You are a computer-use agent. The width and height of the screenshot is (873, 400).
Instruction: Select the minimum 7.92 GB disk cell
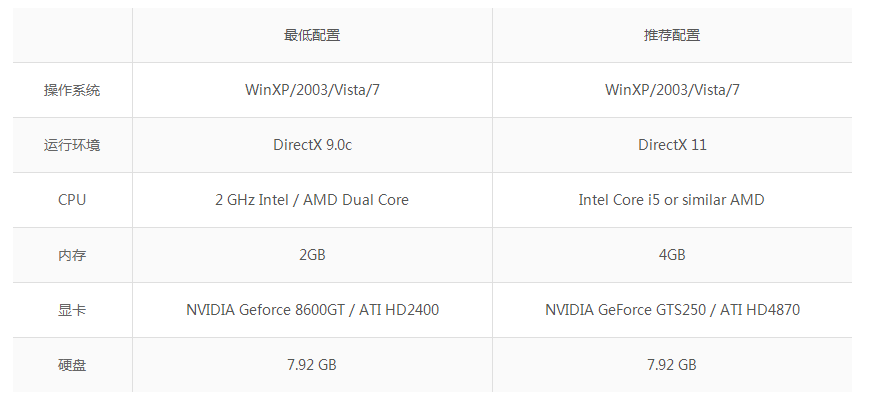312,365
